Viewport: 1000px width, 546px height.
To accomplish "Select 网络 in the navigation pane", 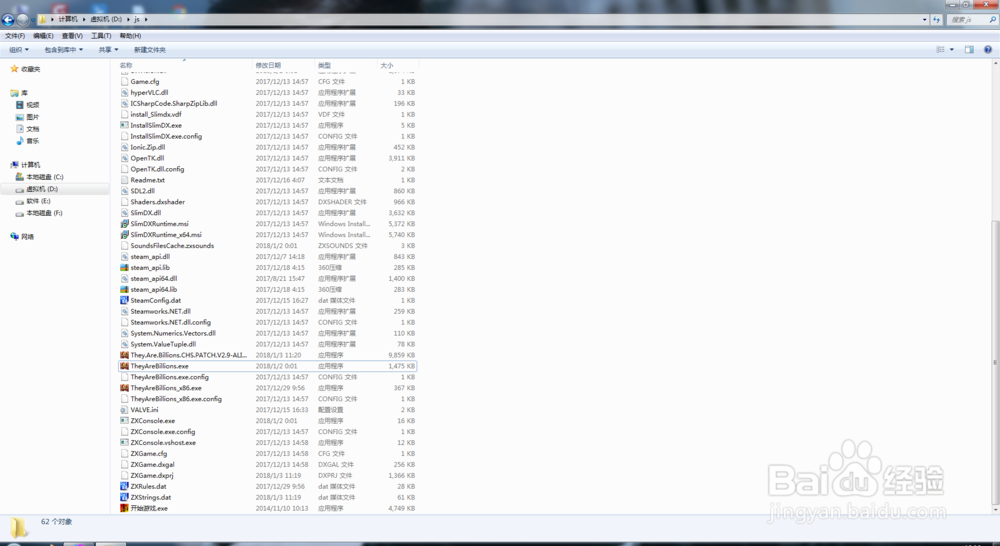I will [x=27, y=237].
